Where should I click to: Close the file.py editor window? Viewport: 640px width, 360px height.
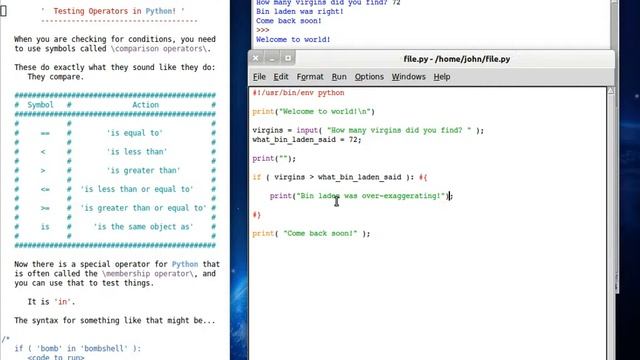256,58
